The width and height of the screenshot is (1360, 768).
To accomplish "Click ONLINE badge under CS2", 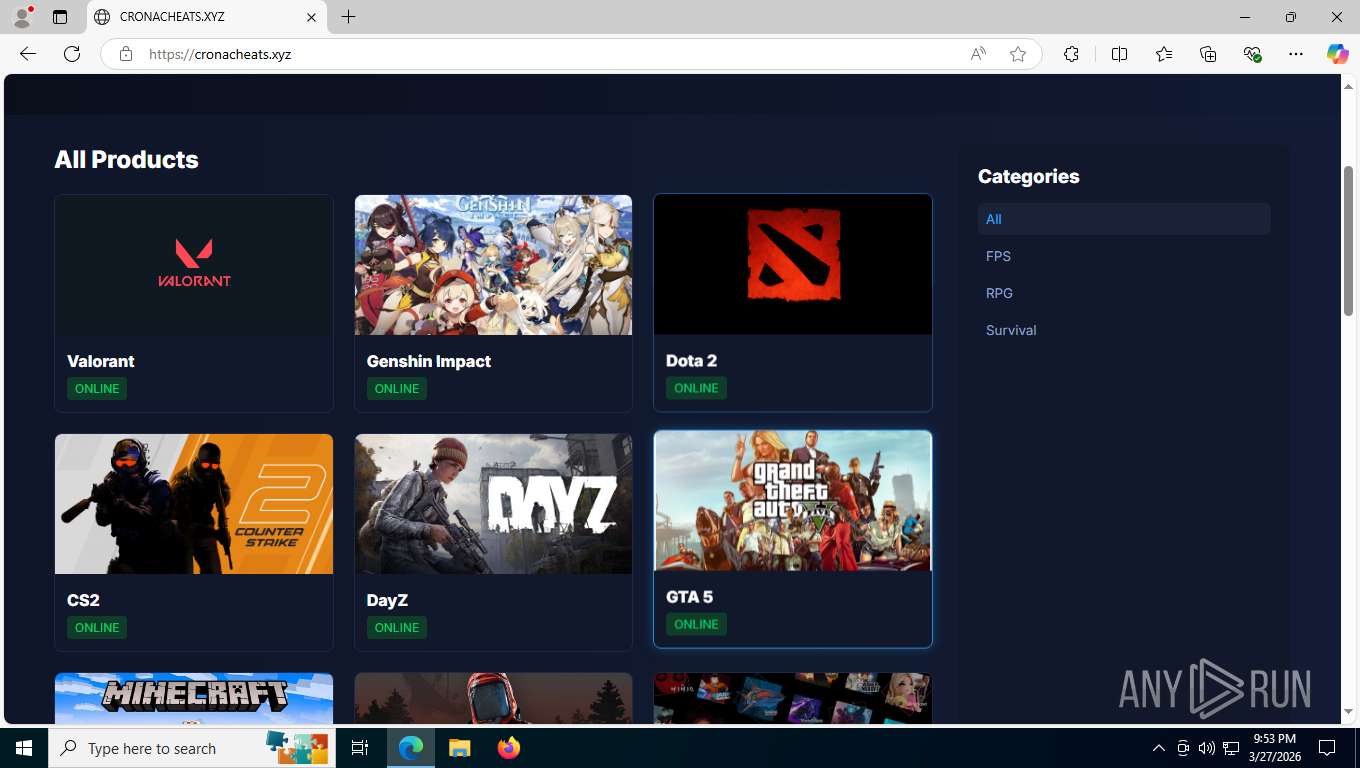I will [97, 627].
